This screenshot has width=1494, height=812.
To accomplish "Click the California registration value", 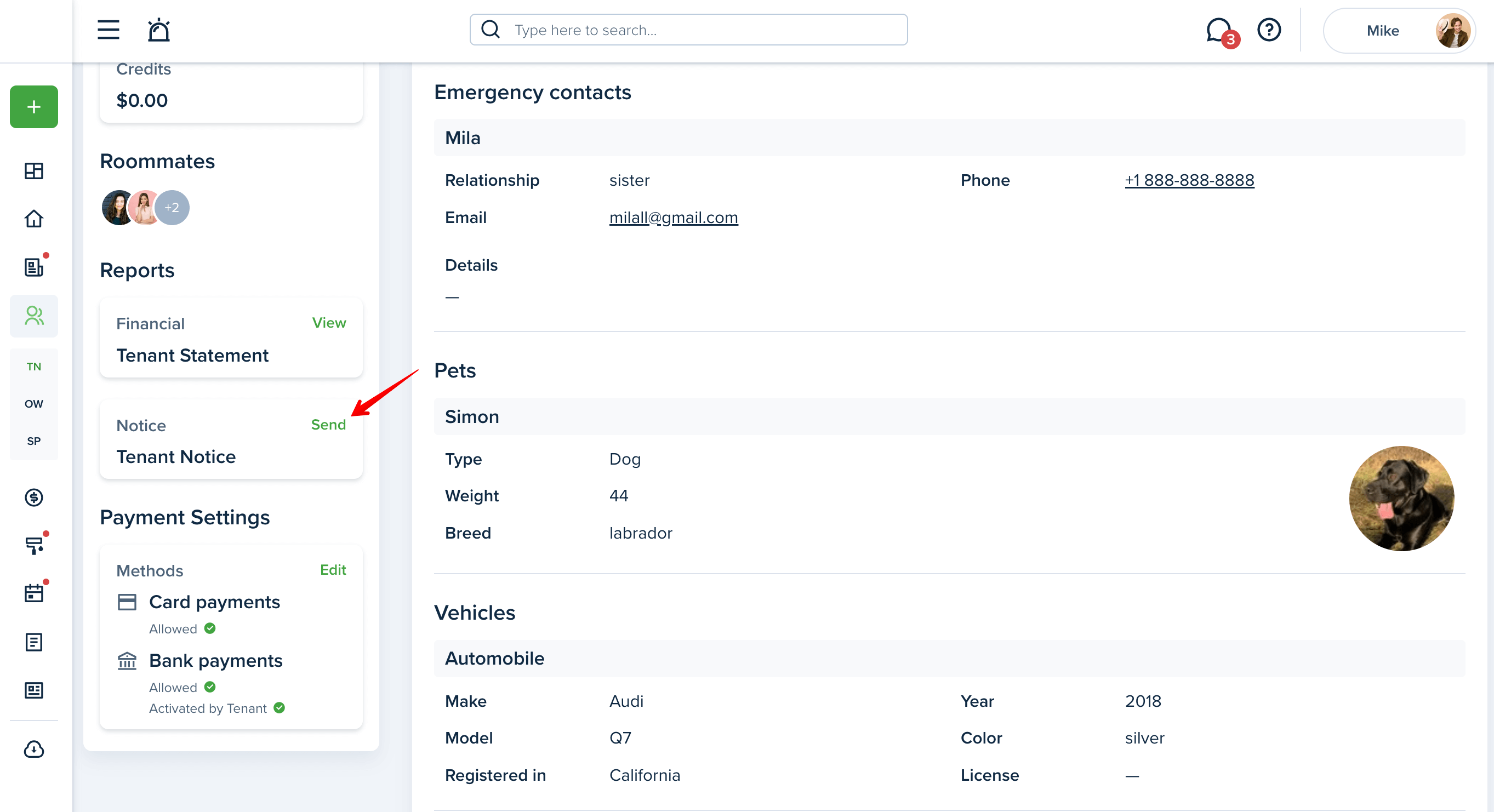I will 645,775.
